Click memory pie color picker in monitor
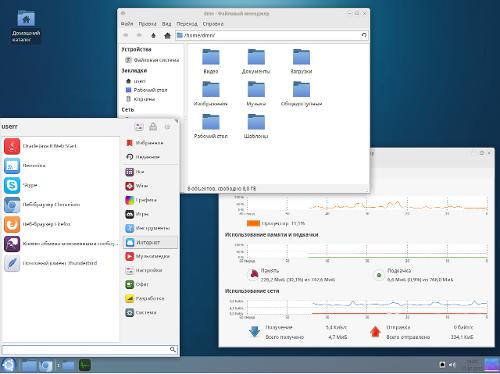 click(254, 274)
